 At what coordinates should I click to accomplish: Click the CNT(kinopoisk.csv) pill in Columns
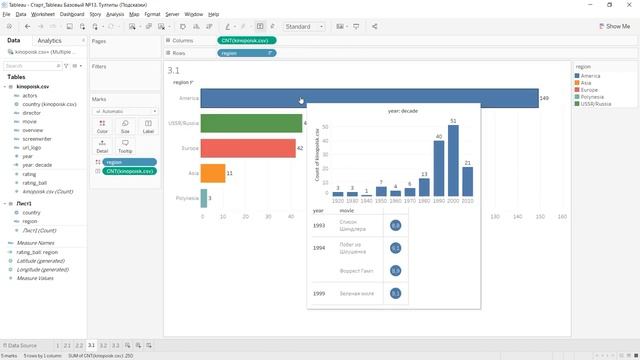pyautogui.click(x=247, y=40)
